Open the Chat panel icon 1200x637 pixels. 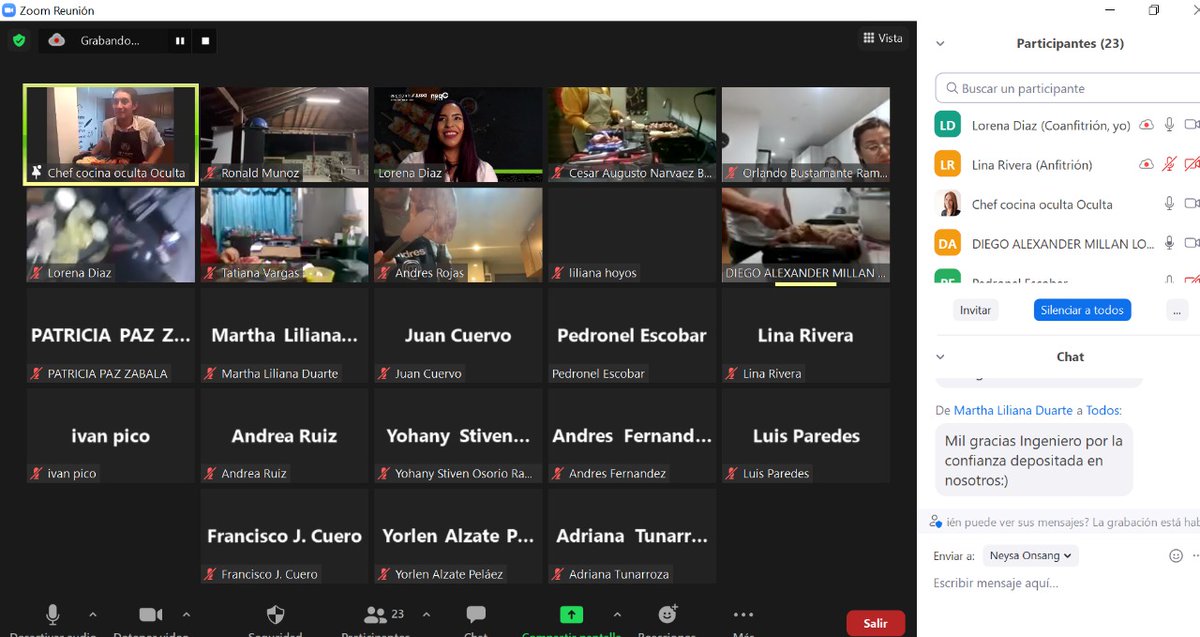coord(475,613)
